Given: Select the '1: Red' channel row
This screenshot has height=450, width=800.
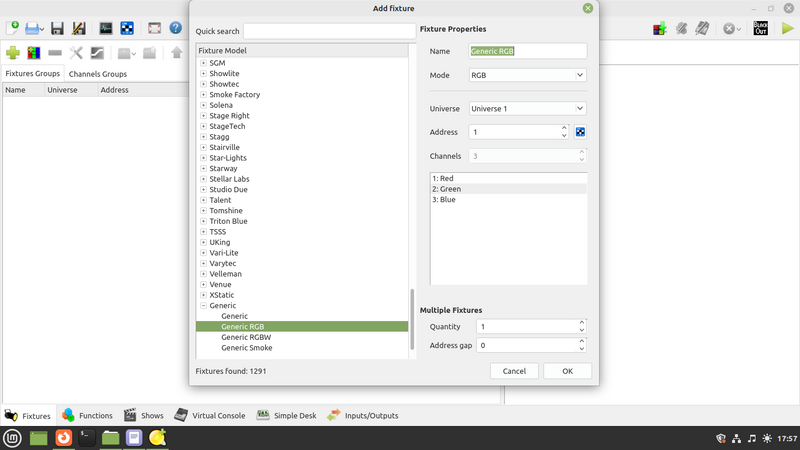Looking at the screenshot, I should pos(509,178).
